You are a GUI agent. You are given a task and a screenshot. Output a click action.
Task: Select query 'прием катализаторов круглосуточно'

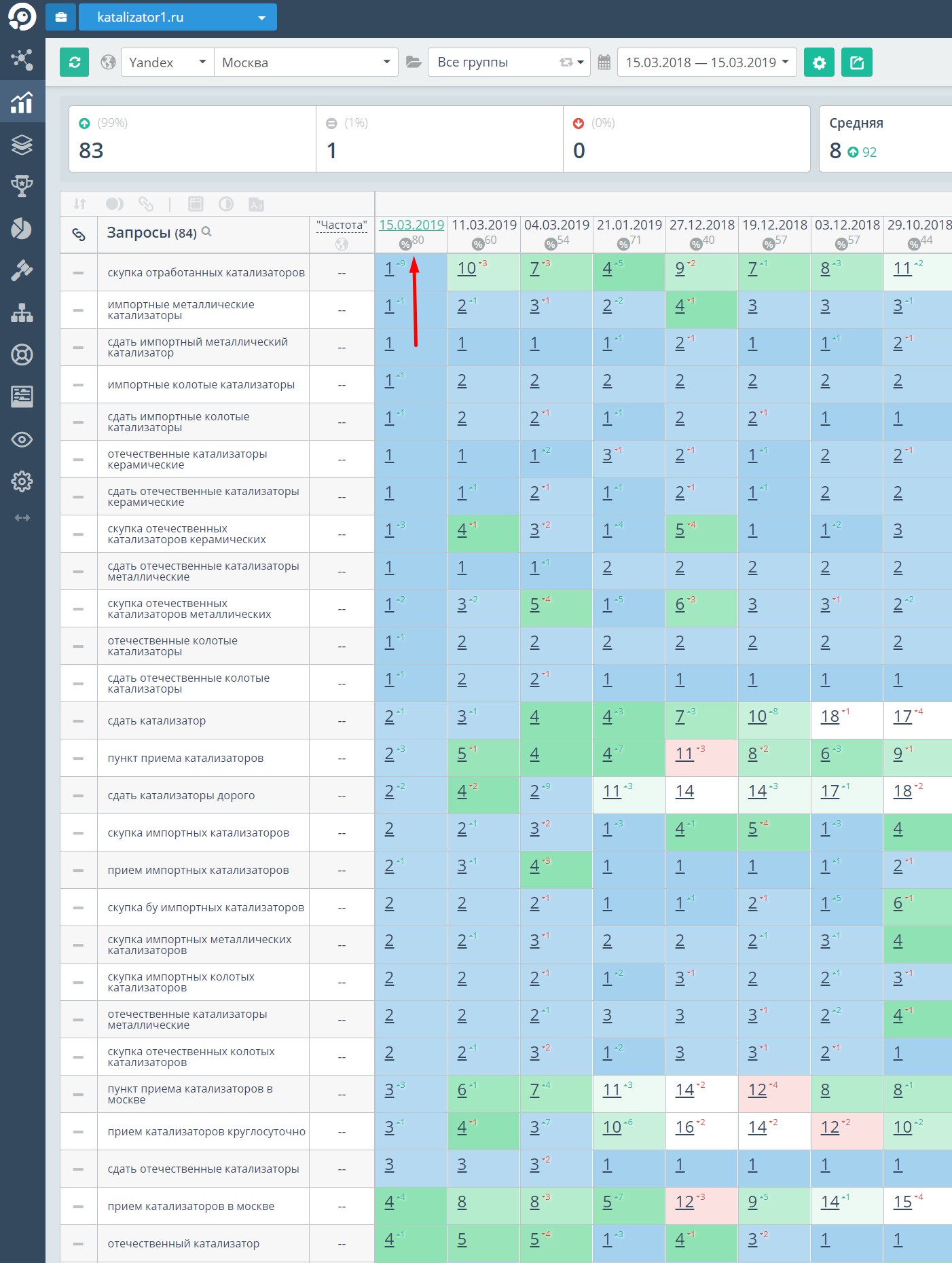[x=206, y=1132]
